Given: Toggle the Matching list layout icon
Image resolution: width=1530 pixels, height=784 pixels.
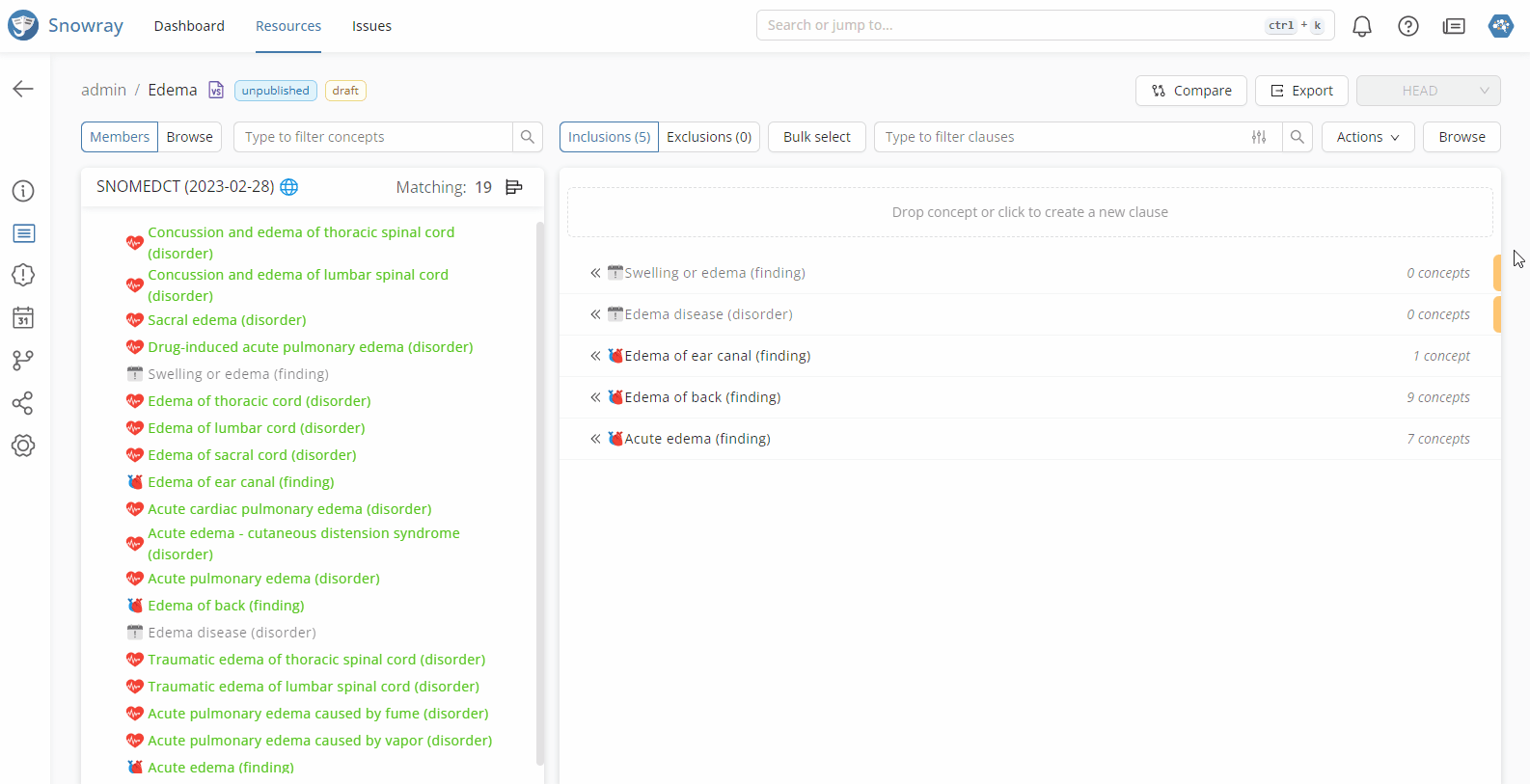Looking at the screenshot, I should [514, 187].
